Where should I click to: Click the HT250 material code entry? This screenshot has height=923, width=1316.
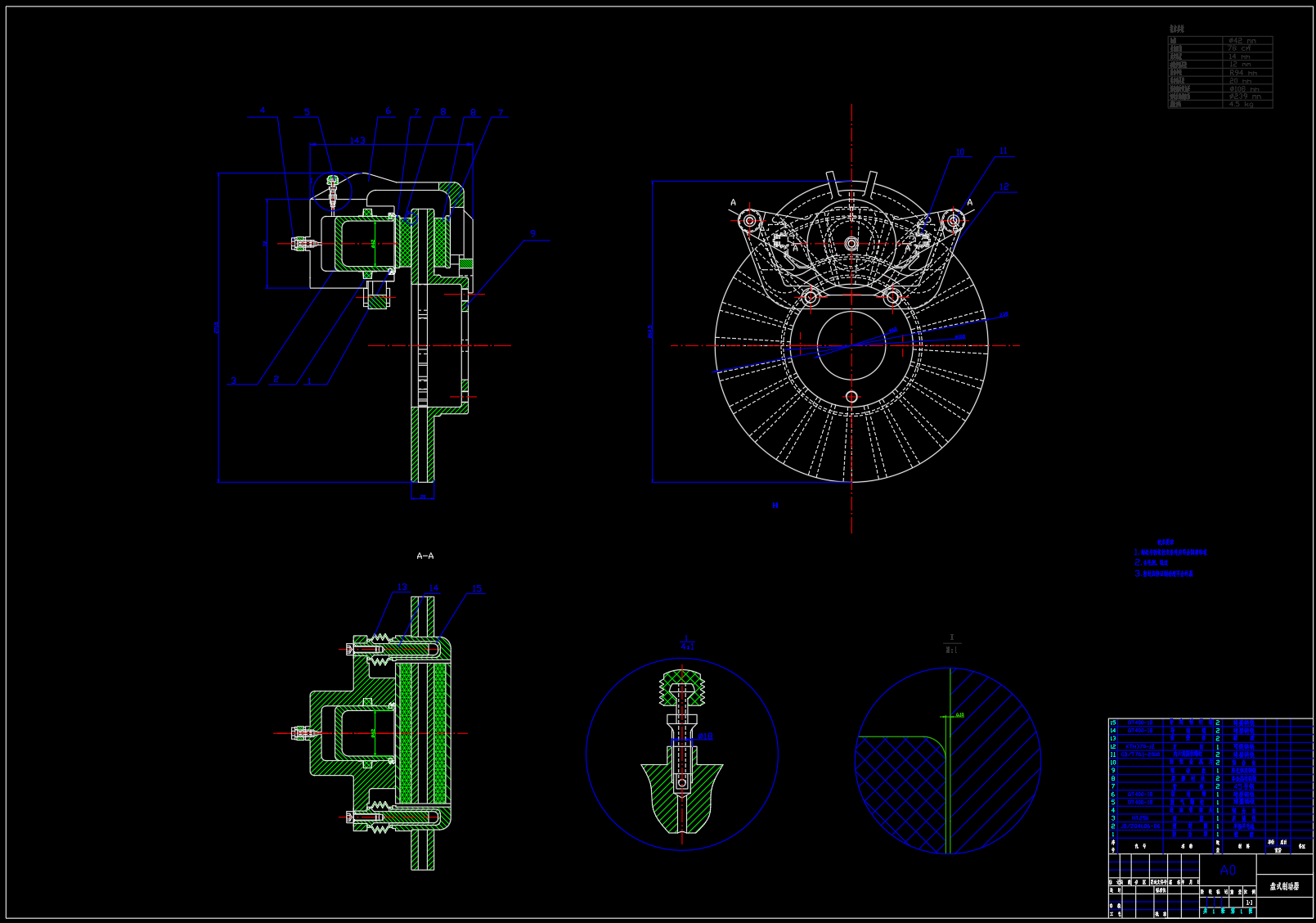[x=1139, y=817]
